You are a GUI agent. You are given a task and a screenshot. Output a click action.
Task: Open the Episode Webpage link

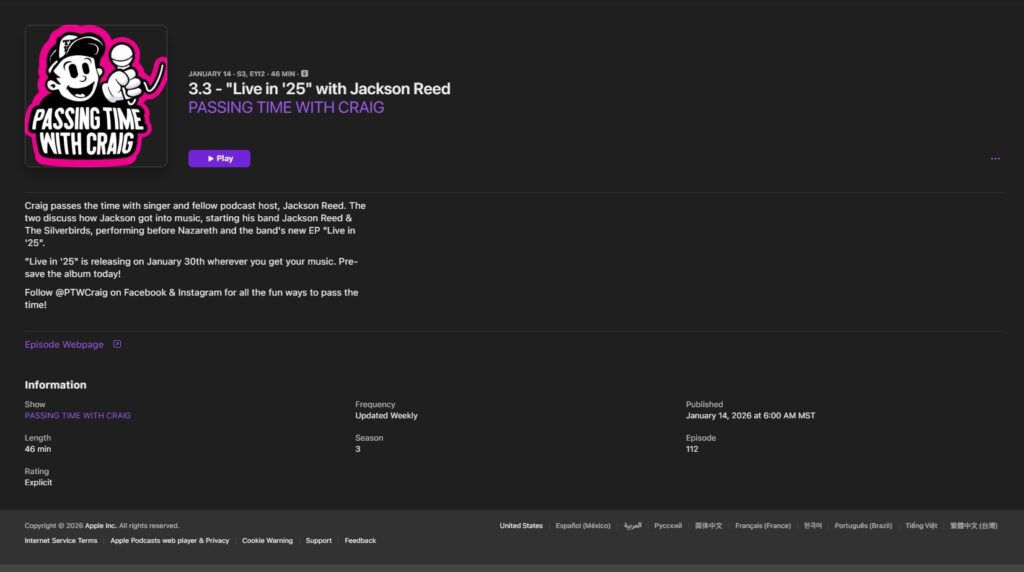(x=64, y=344)
